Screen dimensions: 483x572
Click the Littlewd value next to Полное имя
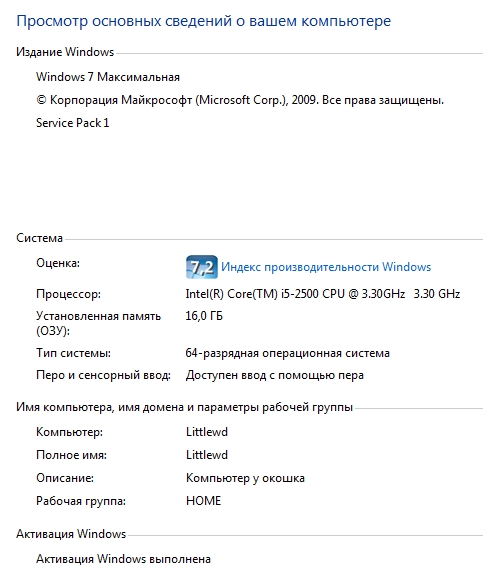click(x=207, y=455)
